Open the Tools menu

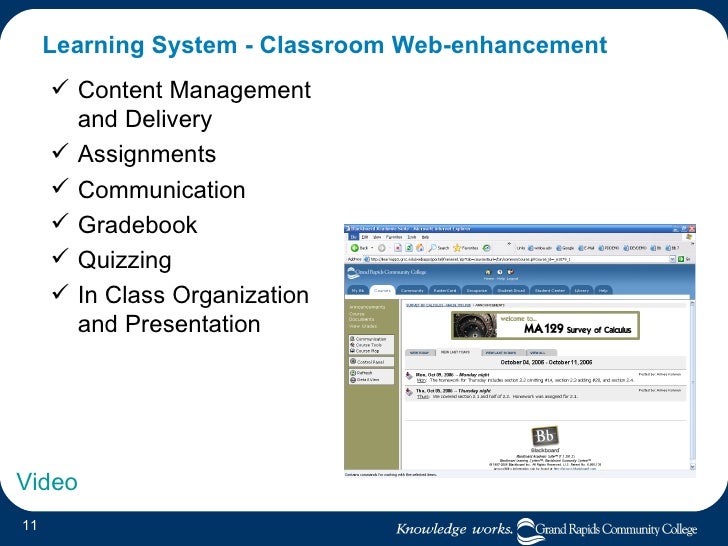pyautogui.click(x=411, y=237)
